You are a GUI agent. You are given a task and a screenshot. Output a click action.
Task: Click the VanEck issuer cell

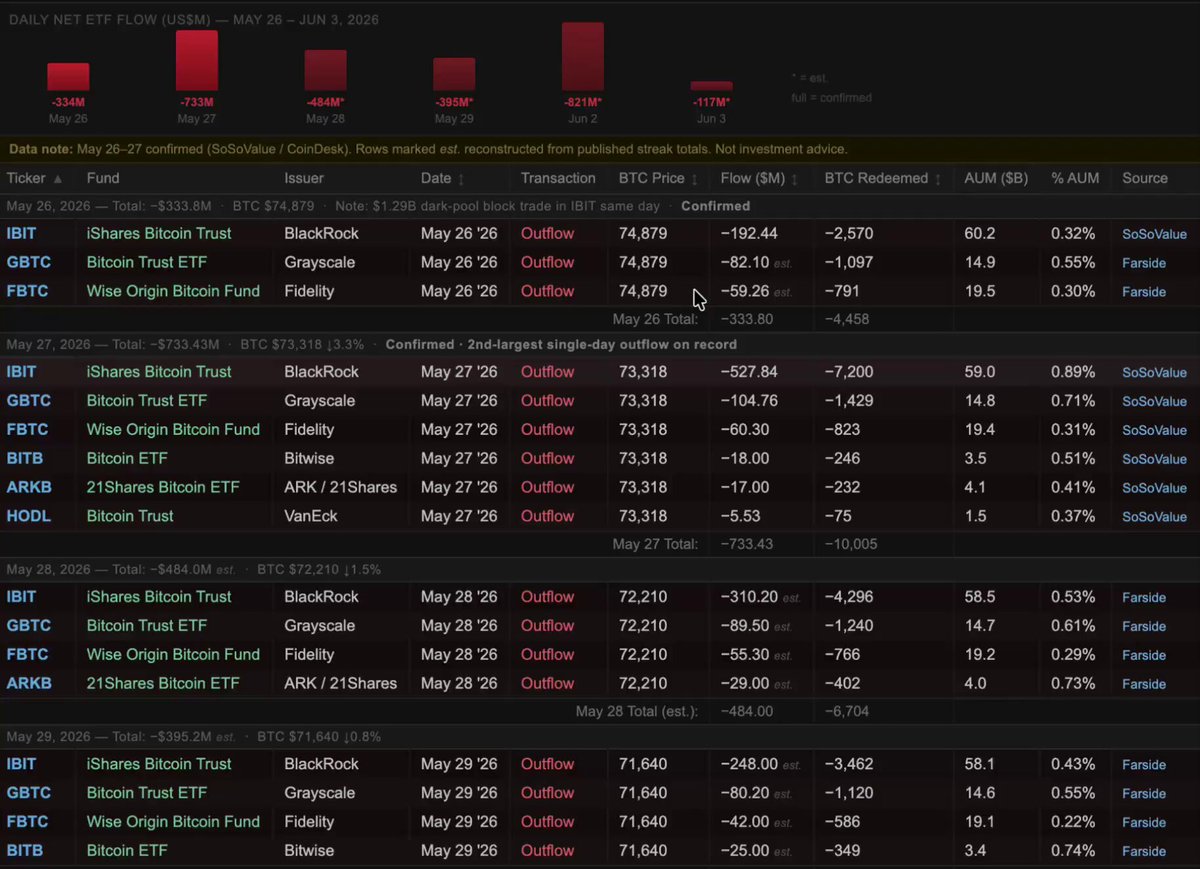(x=311, y=516)
